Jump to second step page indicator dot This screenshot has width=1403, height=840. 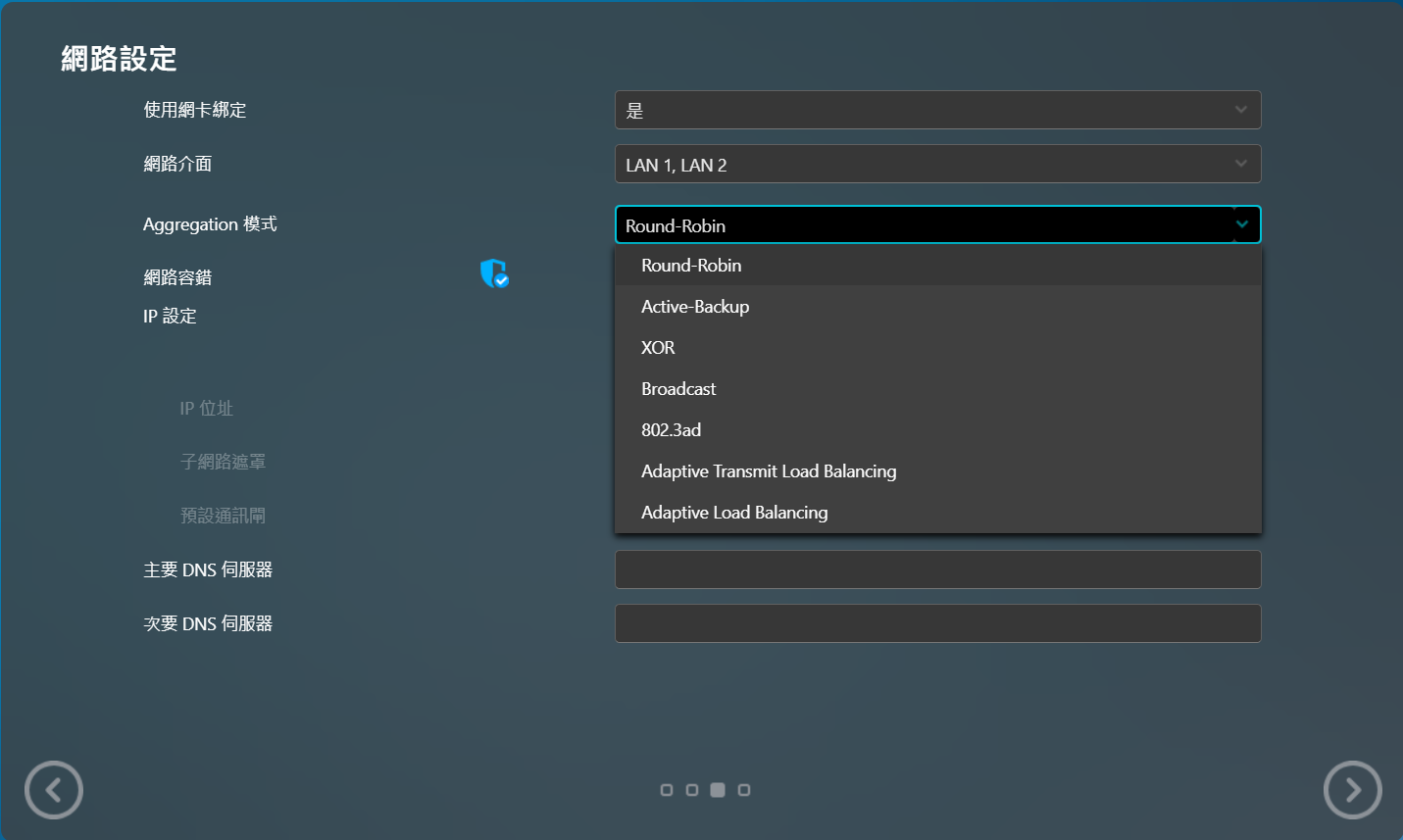692,790
